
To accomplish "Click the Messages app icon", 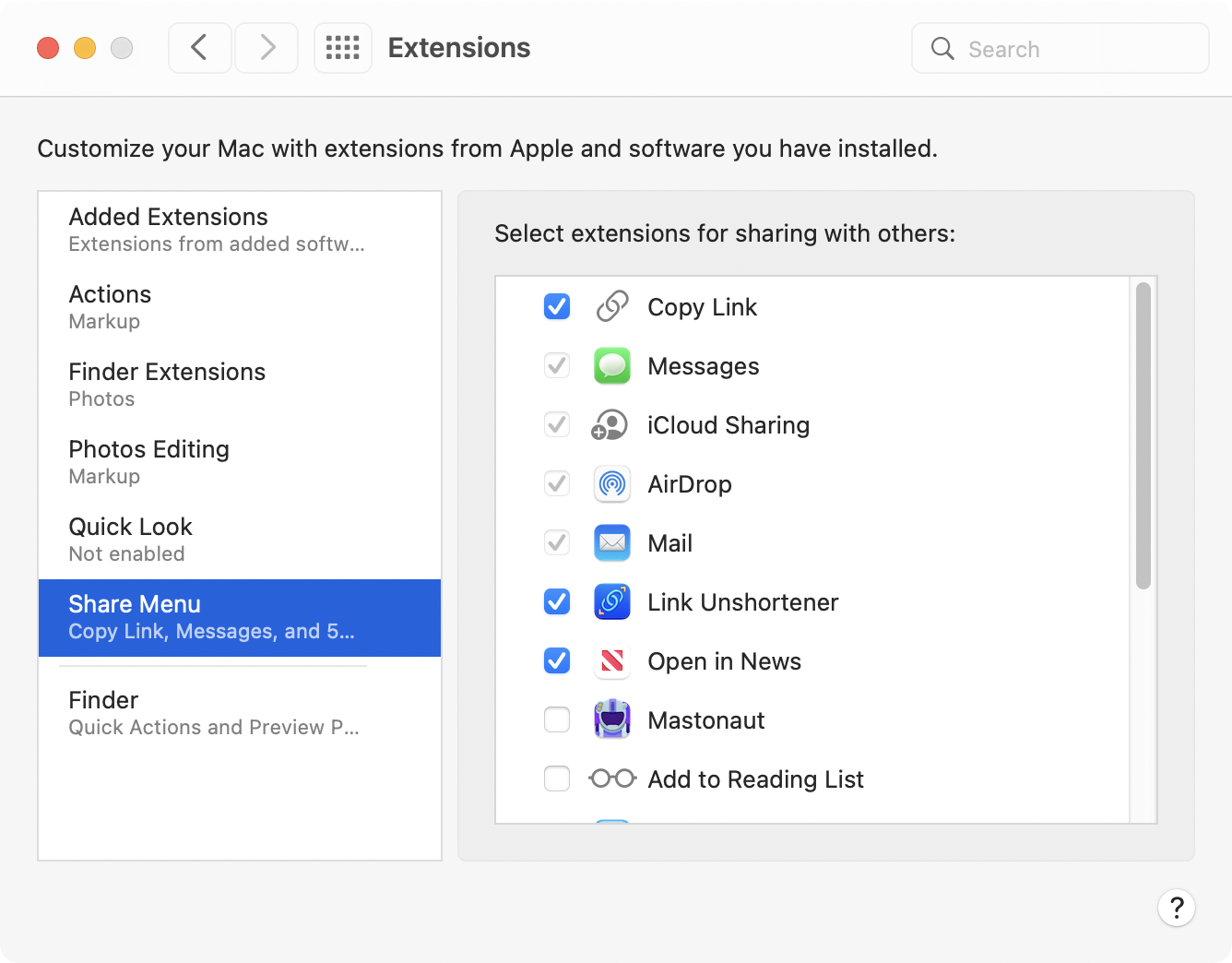I will [x=612, y=366].
